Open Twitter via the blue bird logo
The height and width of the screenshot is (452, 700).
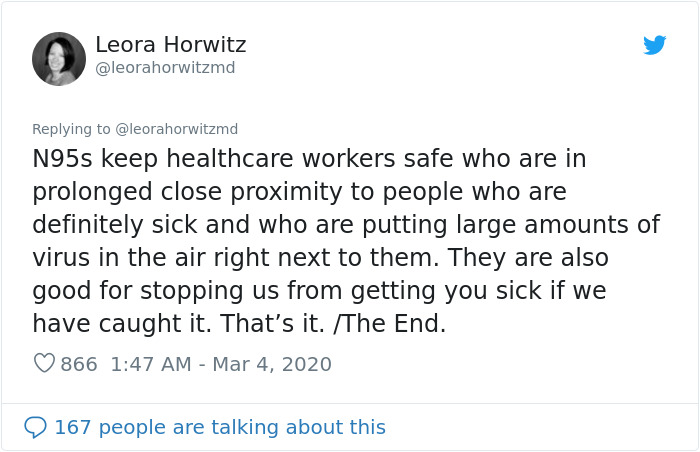[654, 45]
